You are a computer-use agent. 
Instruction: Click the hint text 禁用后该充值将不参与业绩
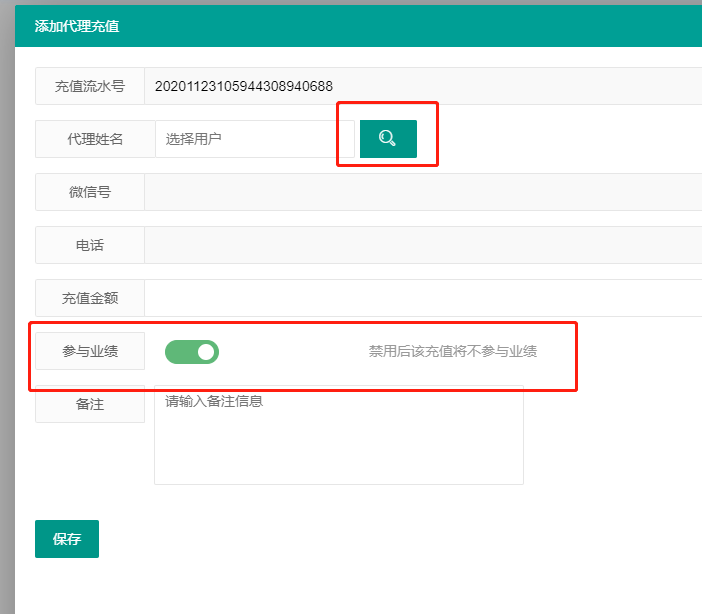tap(453, 351)
